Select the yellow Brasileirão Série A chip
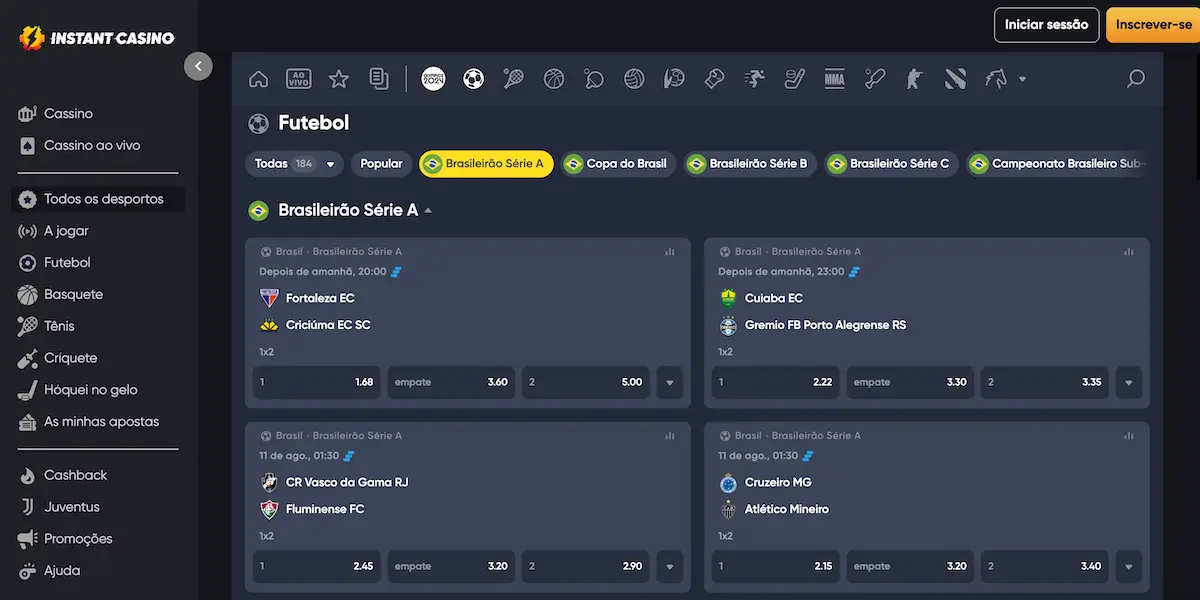 (486, 164)
